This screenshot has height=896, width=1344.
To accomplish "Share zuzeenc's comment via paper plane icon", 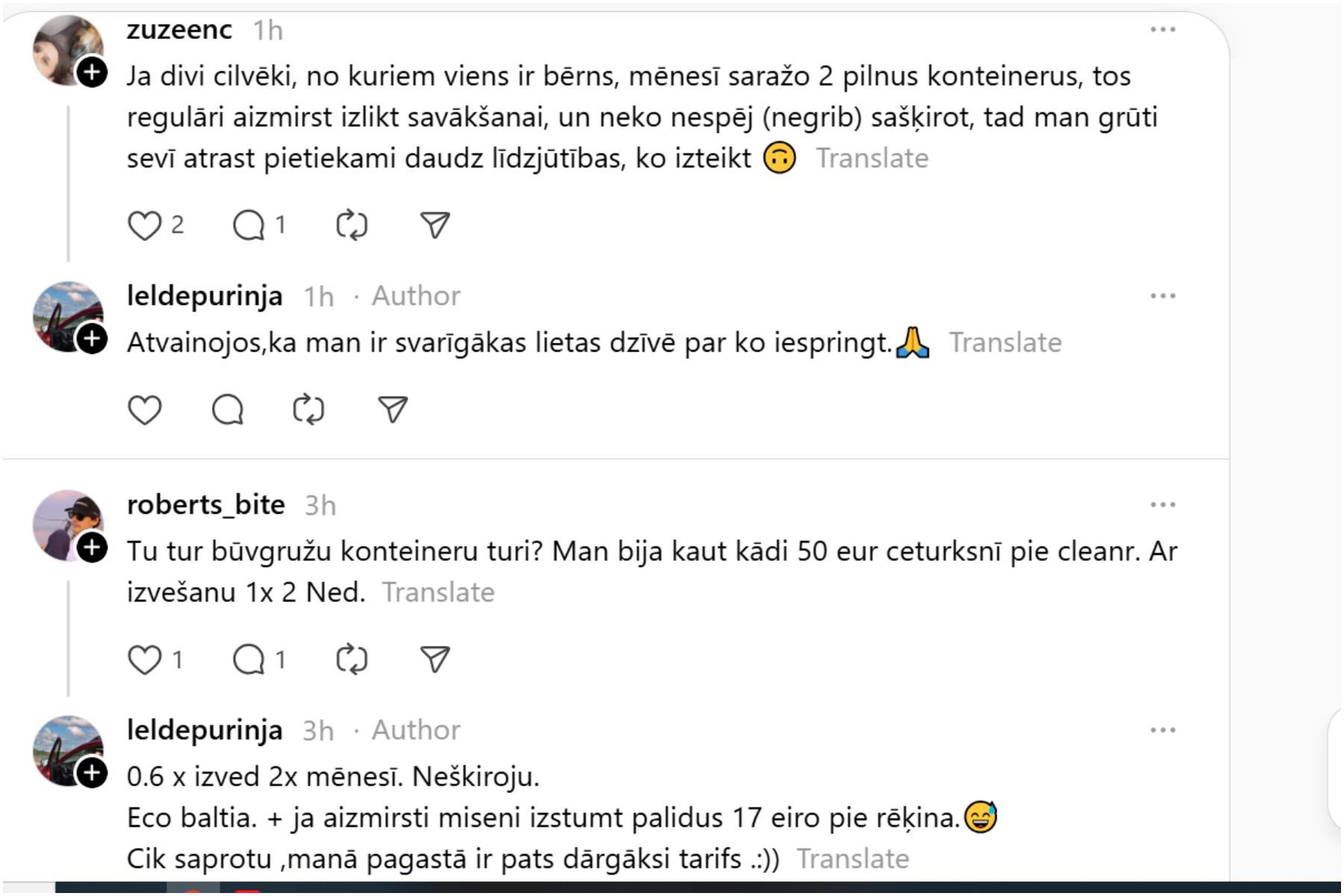I will click(x=435, y=225).
